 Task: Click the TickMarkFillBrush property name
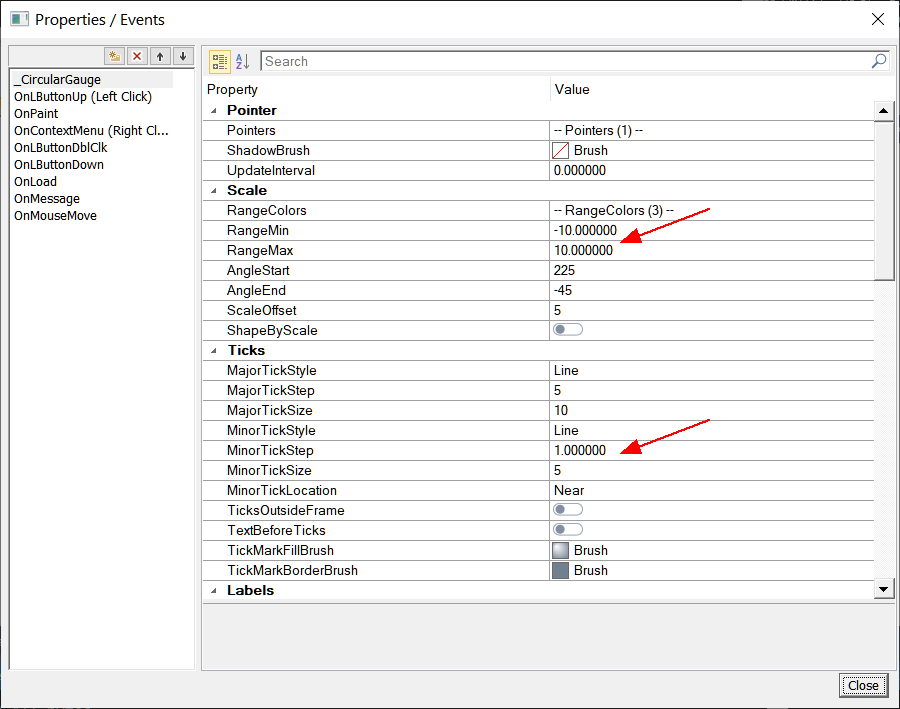click(280, 551)
